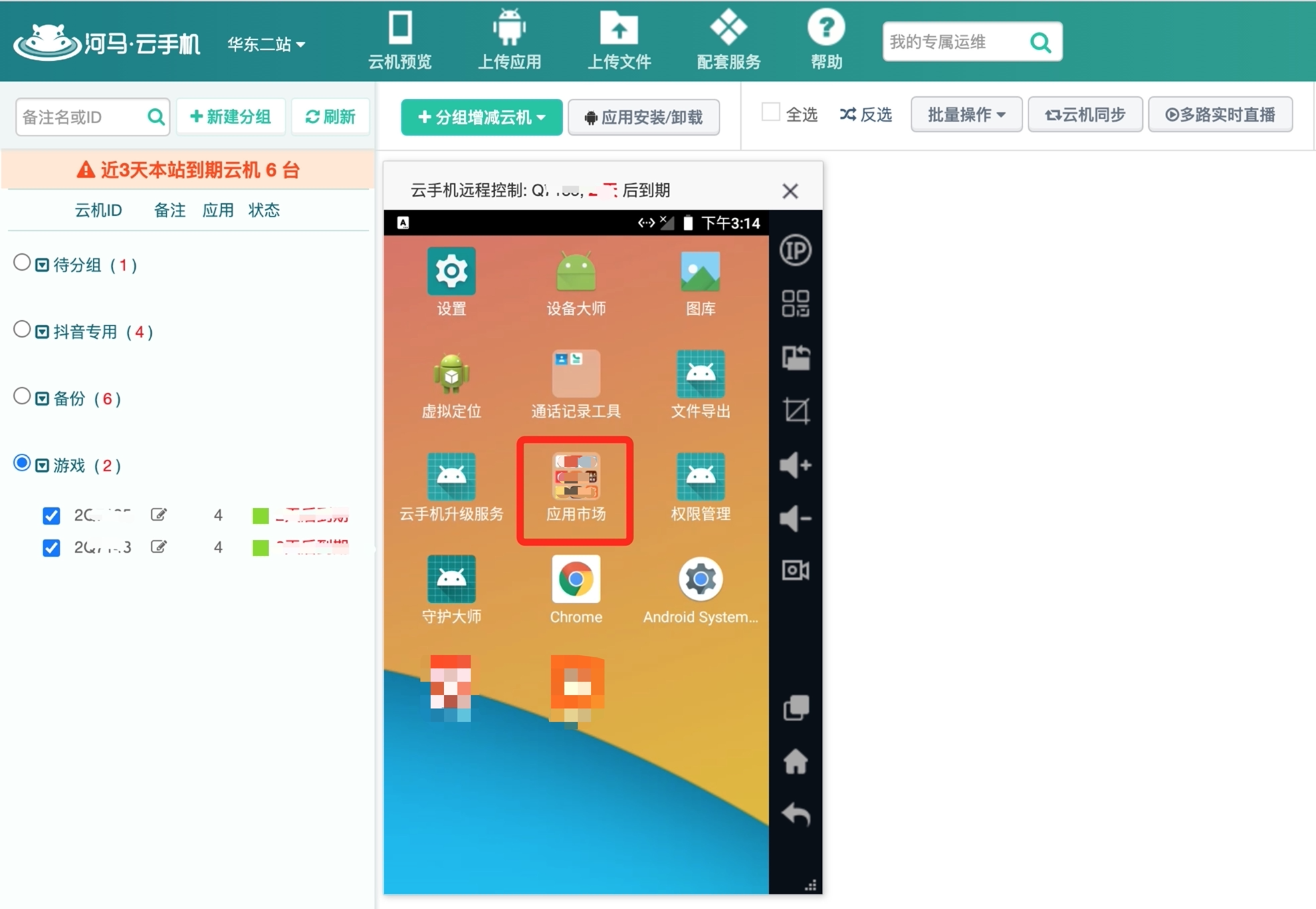Viewport: 1316px width, 909px height.
Task: Click the screenshot crop icon
Action: coord(795,410)
